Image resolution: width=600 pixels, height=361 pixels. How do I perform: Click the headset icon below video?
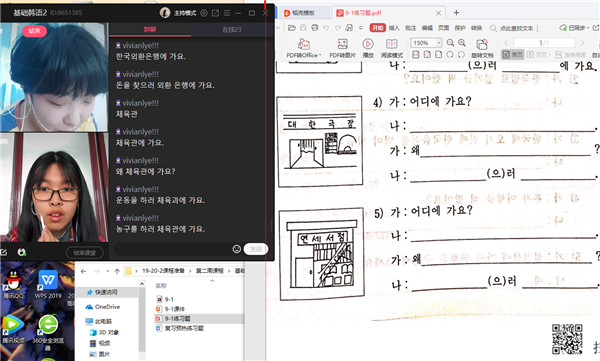point(22,252)
